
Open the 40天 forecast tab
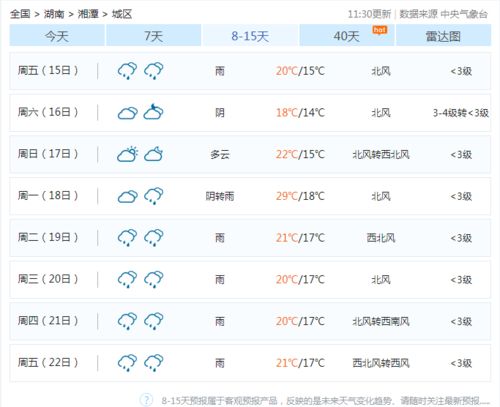[347, 35]
